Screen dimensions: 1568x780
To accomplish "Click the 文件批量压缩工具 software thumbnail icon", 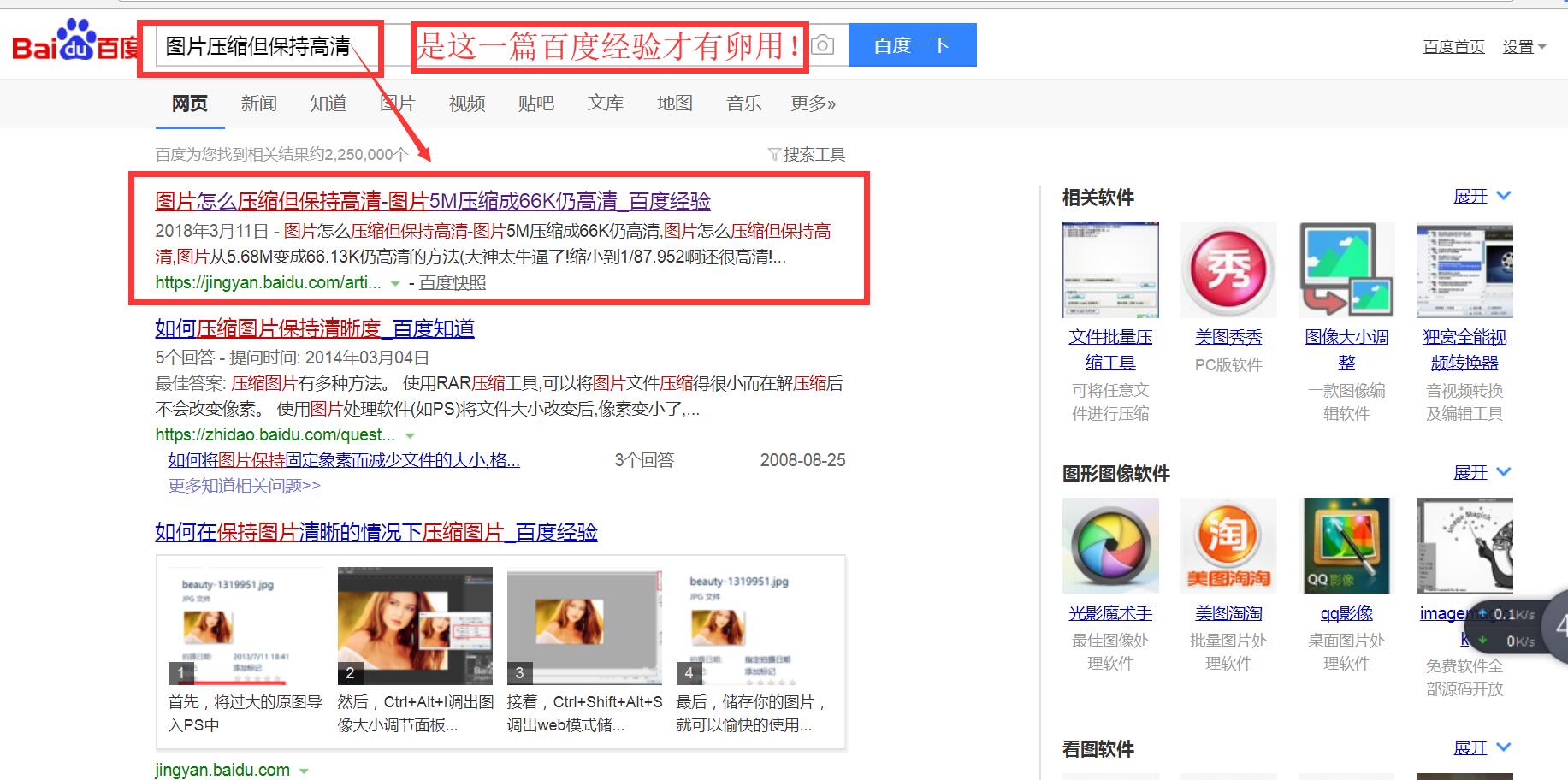I will pos(1109,269).
